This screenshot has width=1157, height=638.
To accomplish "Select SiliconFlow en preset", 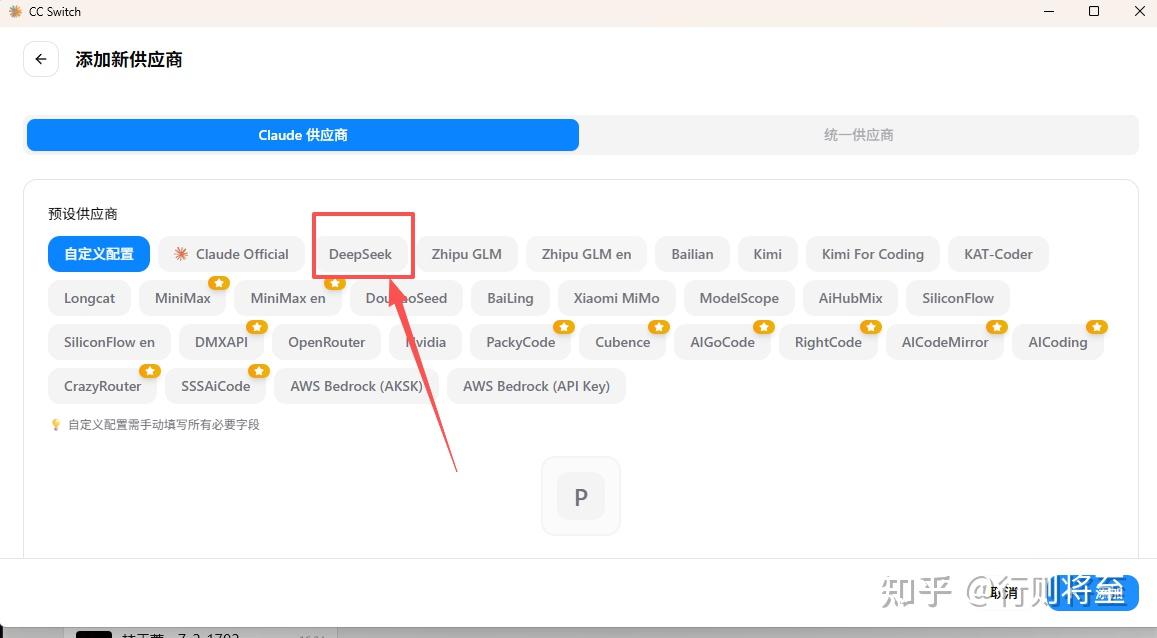I will click(109, 342).
